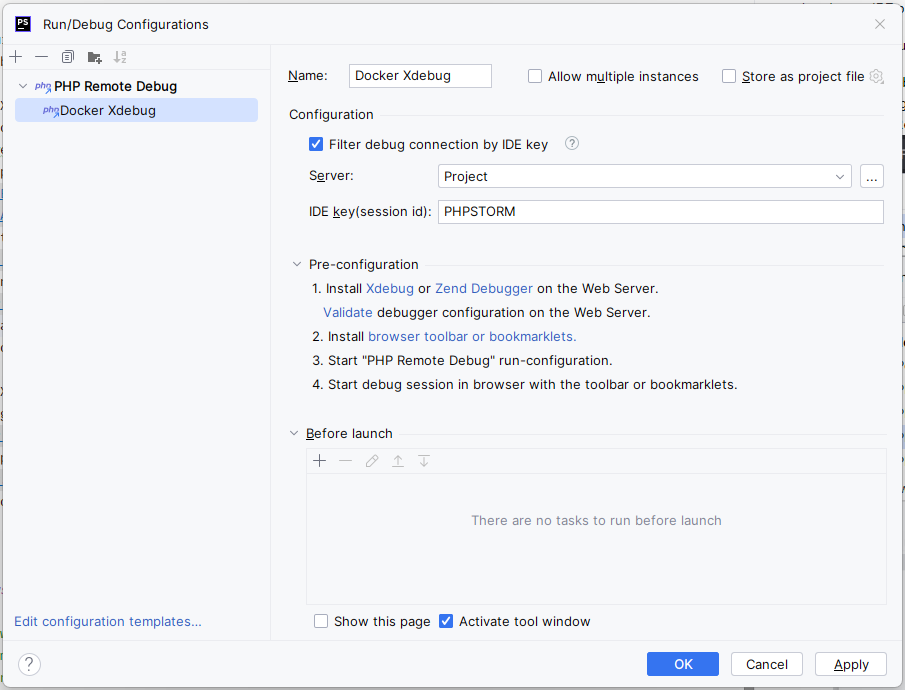
Task: Click the Validate link
Action: point(347,312)
